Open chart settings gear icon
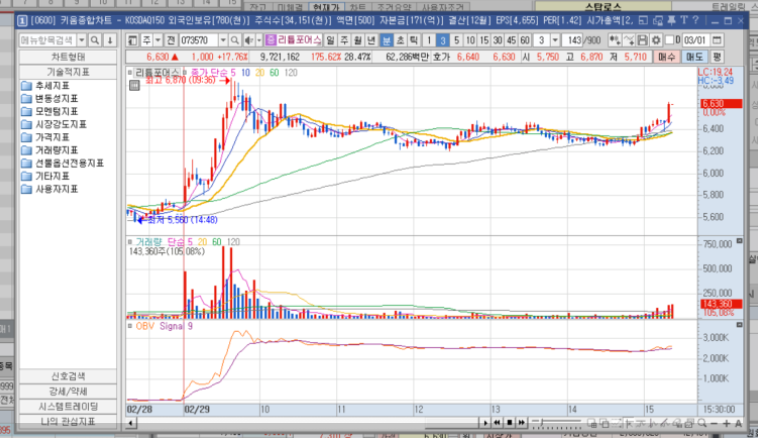758x438 pixels. (656, 40)
